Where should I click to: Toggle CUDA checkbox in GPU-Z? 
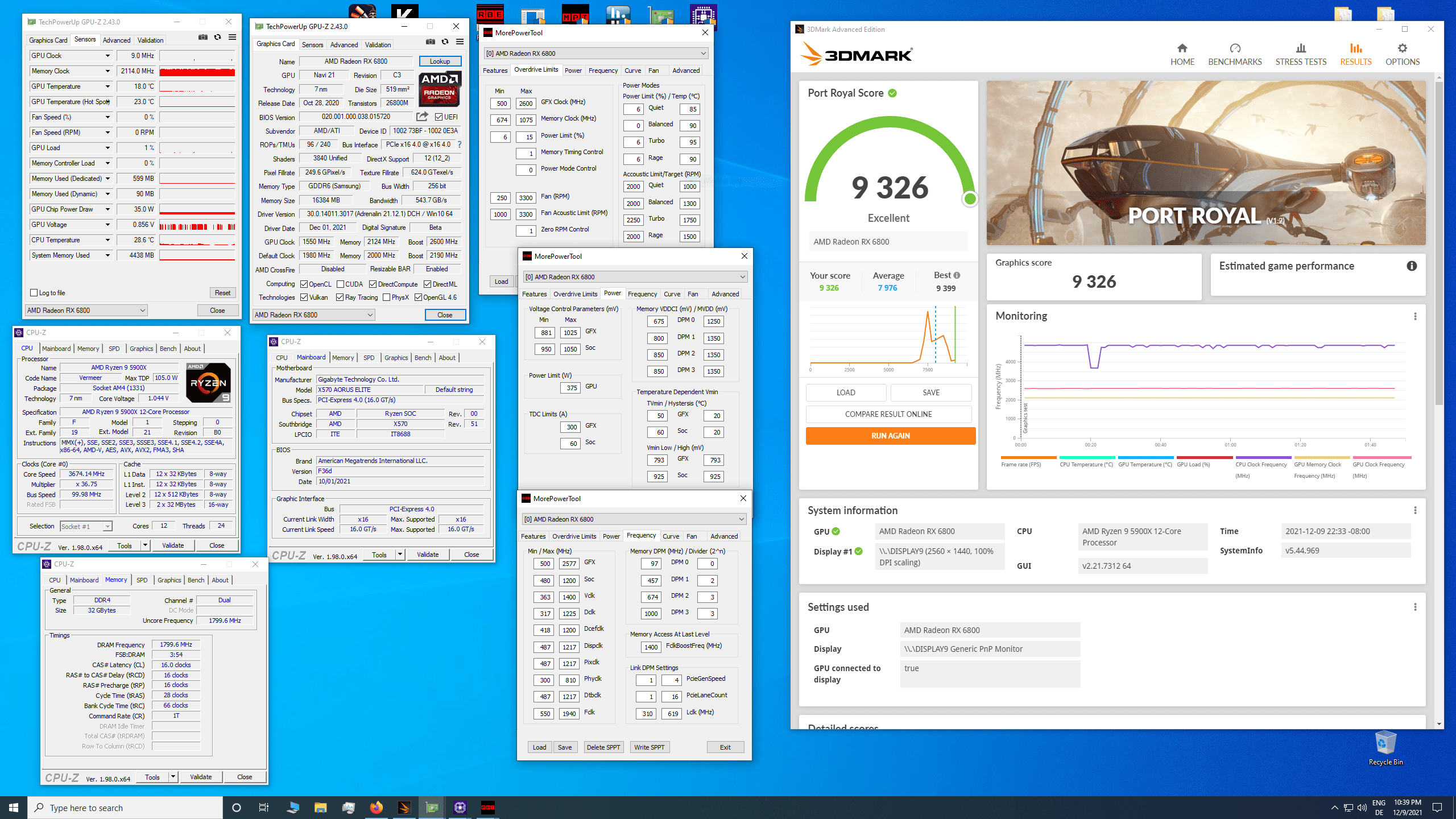point(340,284)
